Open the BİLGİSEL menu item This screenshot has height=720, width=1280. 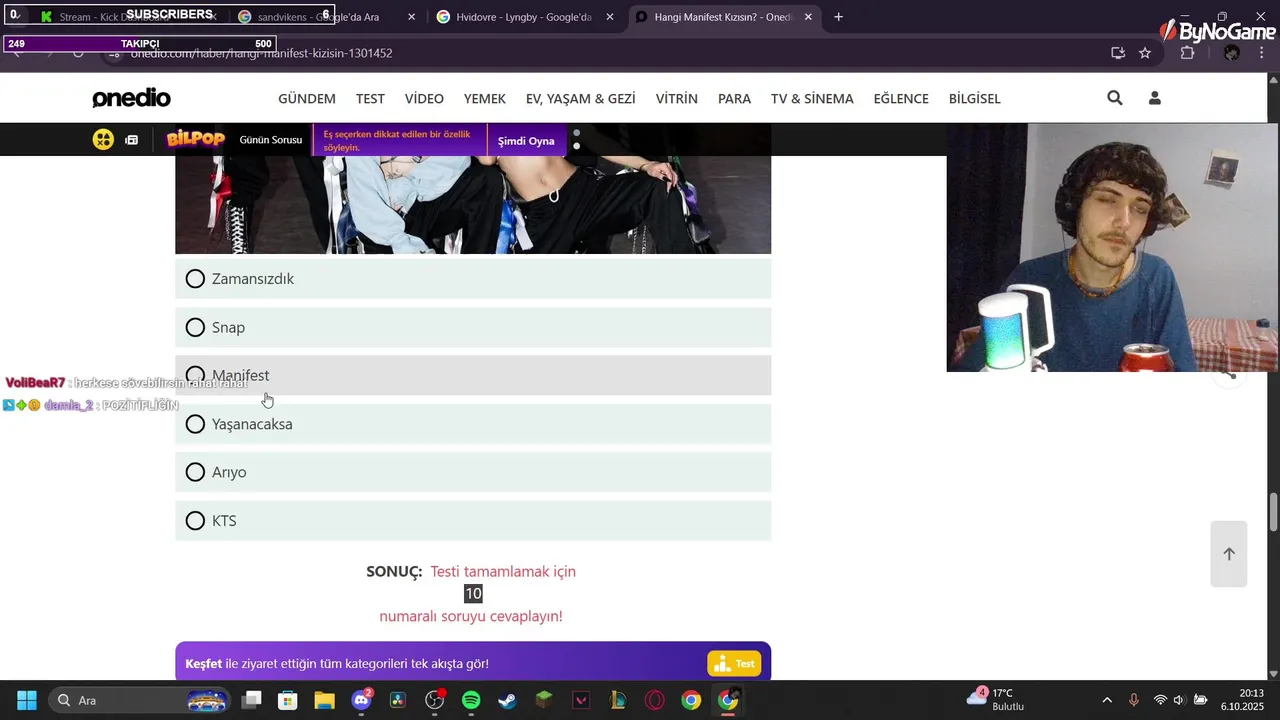tap(975, 98)
